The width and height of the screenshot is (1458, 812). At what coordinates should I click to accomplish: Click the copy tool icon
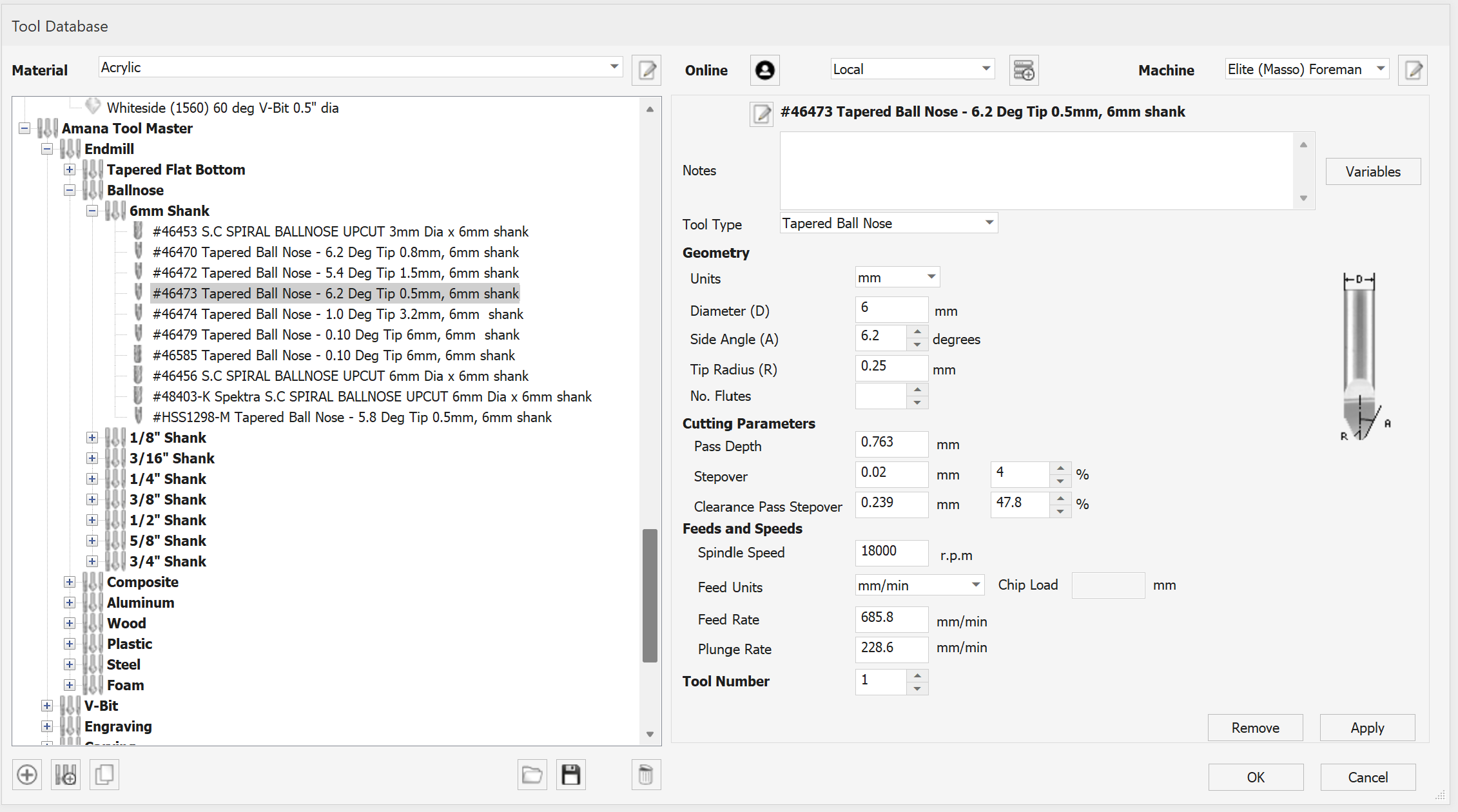pyautogui.click(x=104, y=775)
